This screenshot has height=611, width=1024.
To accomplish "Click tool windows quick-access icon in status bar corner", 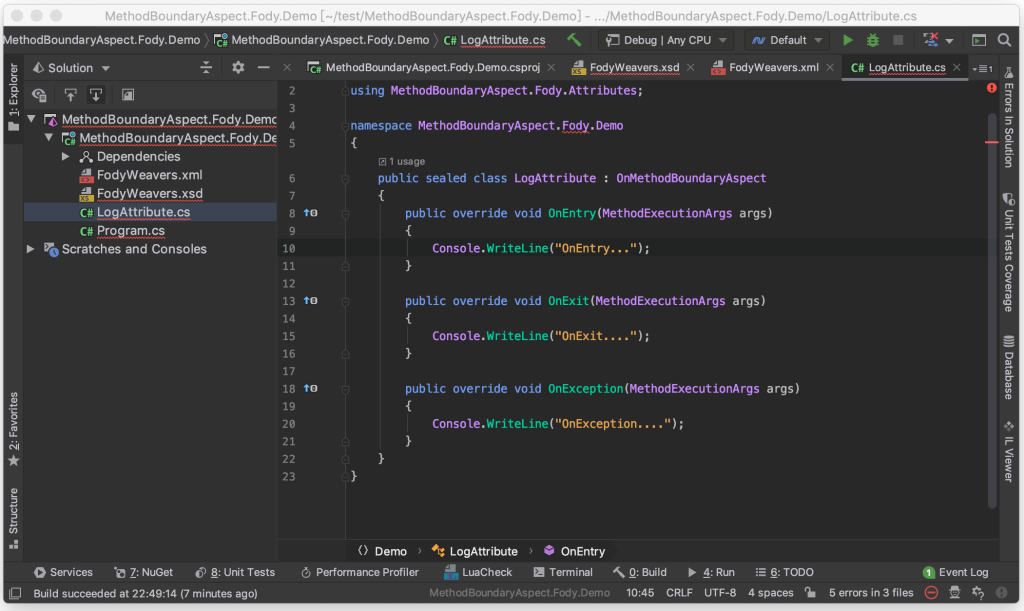I will click(x=15, y=593).
